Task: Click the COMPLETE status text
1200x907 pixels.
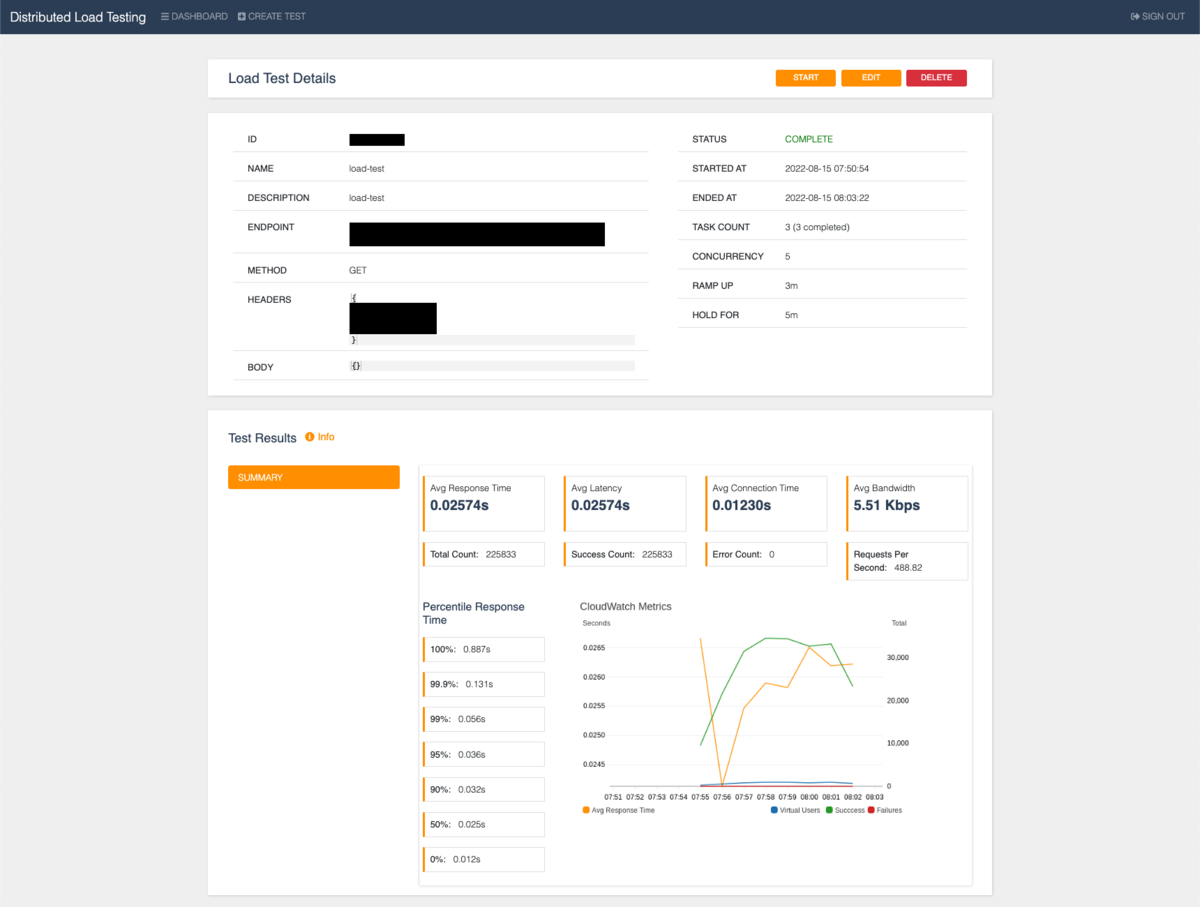Action: [808, 139]
